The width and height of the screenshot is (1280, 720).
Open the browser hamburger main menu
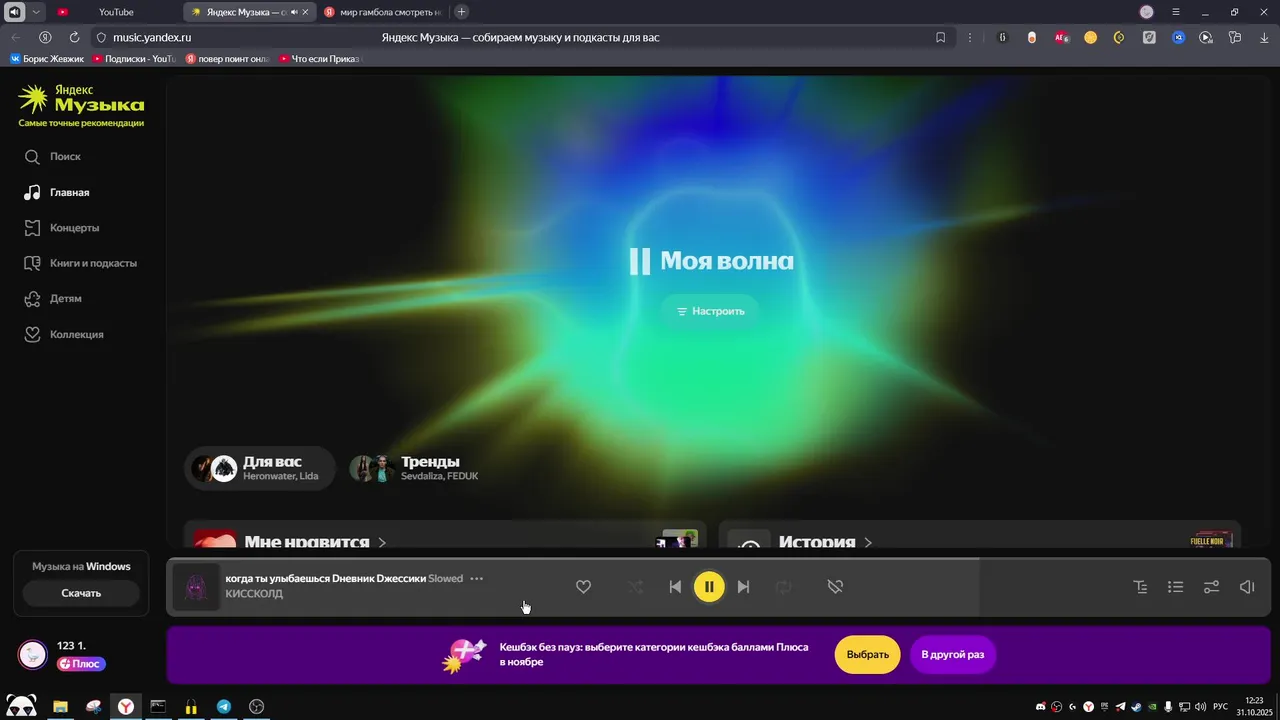[x=1176, y=12]
